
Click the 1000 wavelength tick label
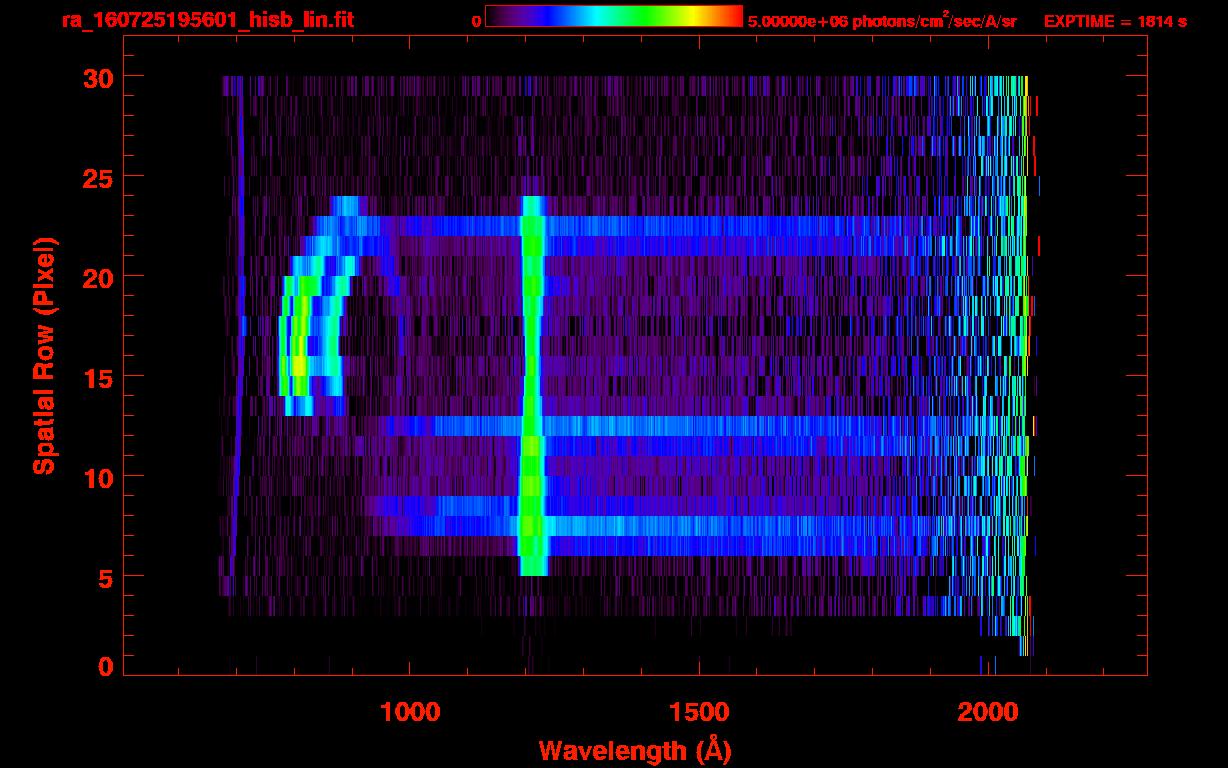410,713
